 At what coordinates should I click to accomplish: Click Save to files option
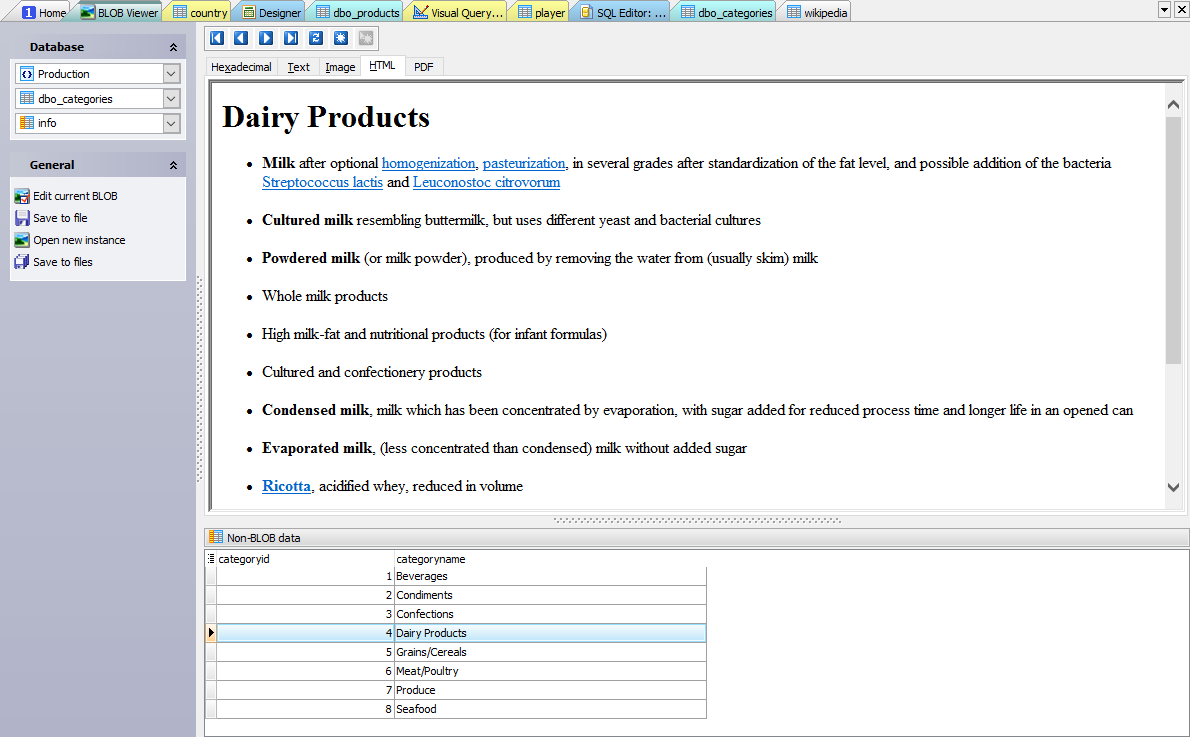[62, 262]
